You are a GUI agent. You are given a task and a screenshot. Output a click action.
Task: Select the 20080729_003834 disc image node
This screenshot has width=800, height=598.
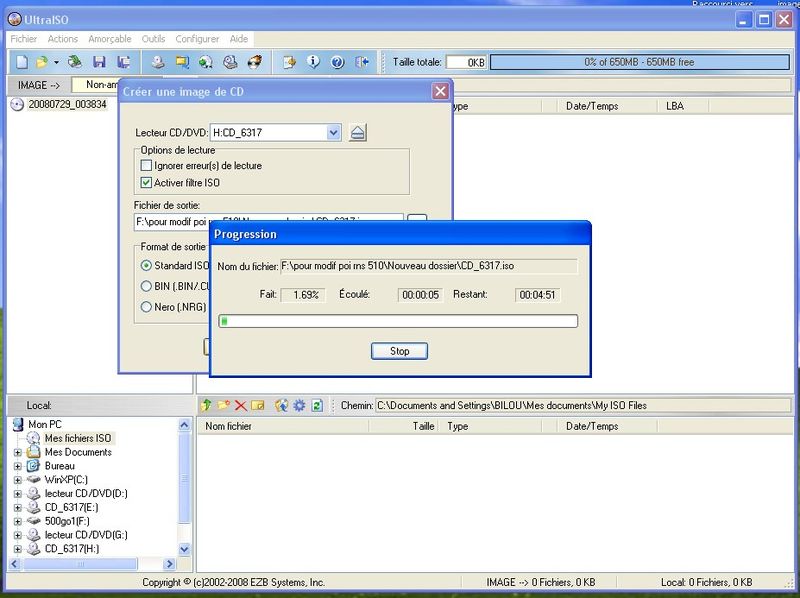[67, 105]
